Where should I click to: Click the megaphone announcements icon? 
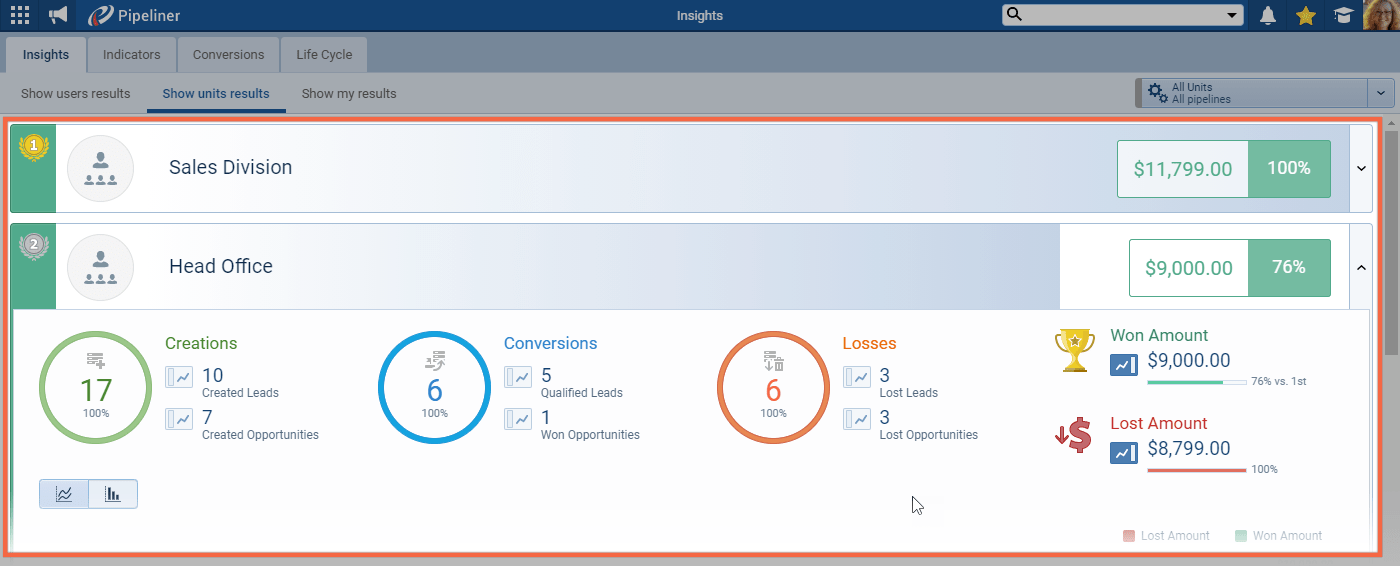click(58, 15)
